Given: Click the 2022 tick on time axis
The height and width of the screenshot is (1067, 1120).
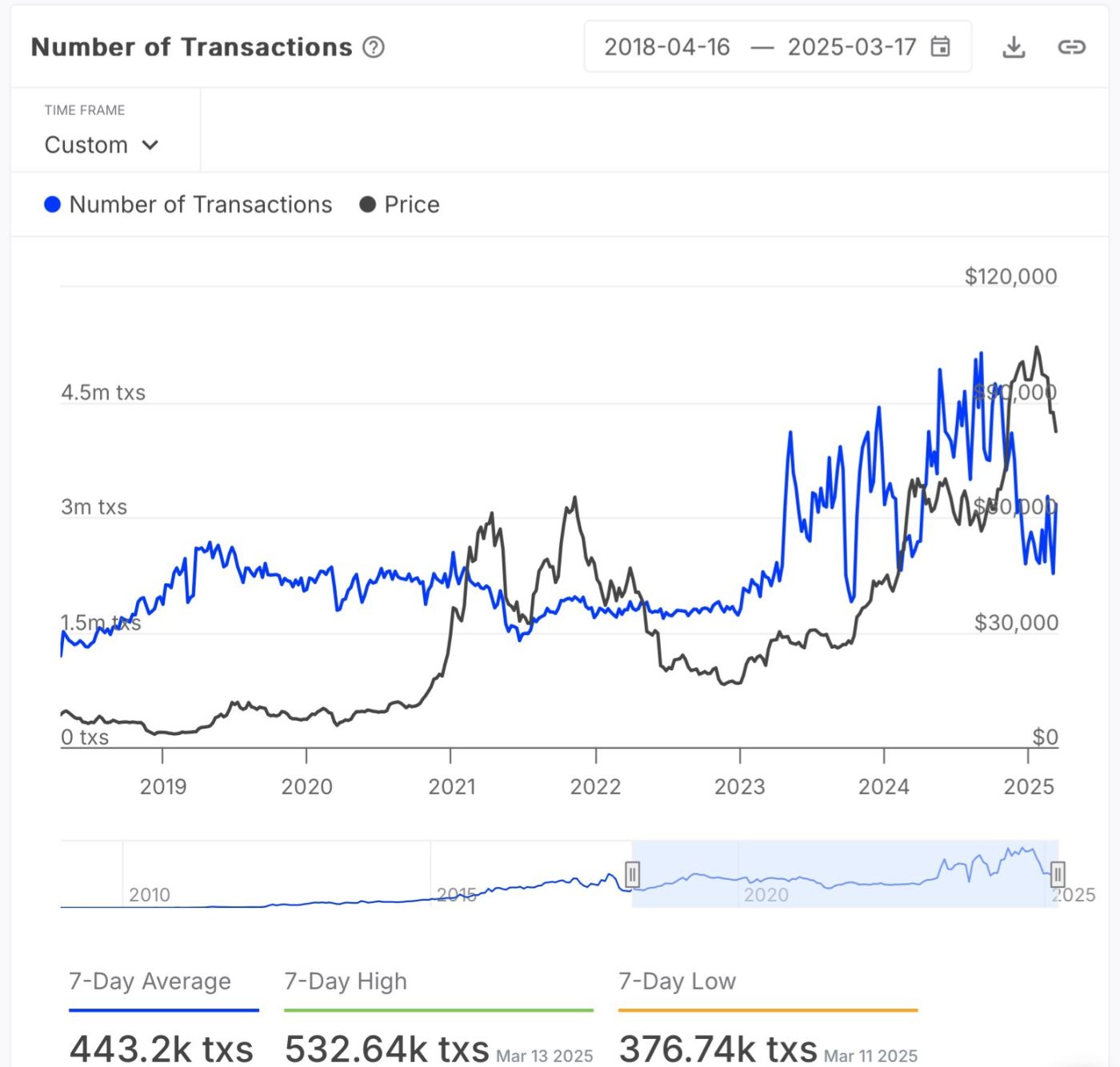Looking at the screenshot, I should pos(595,787).
